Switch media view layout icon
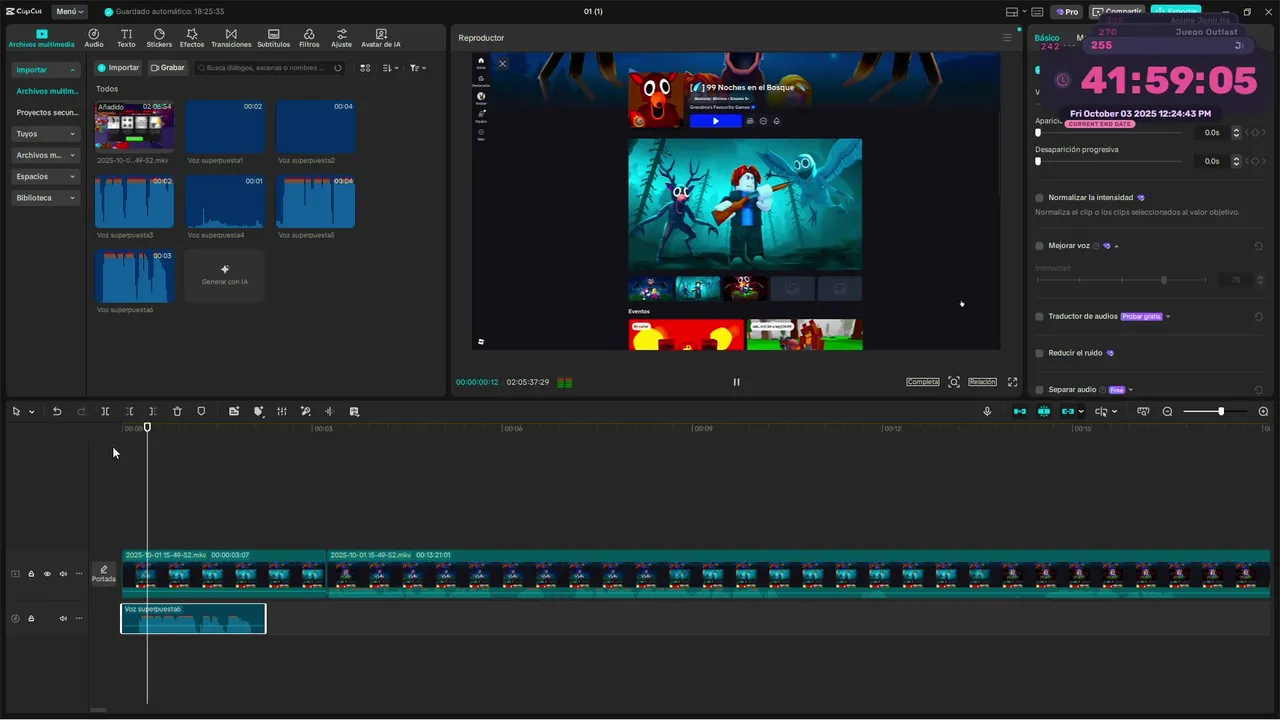 pyautogui.click(x=365, y=68)
